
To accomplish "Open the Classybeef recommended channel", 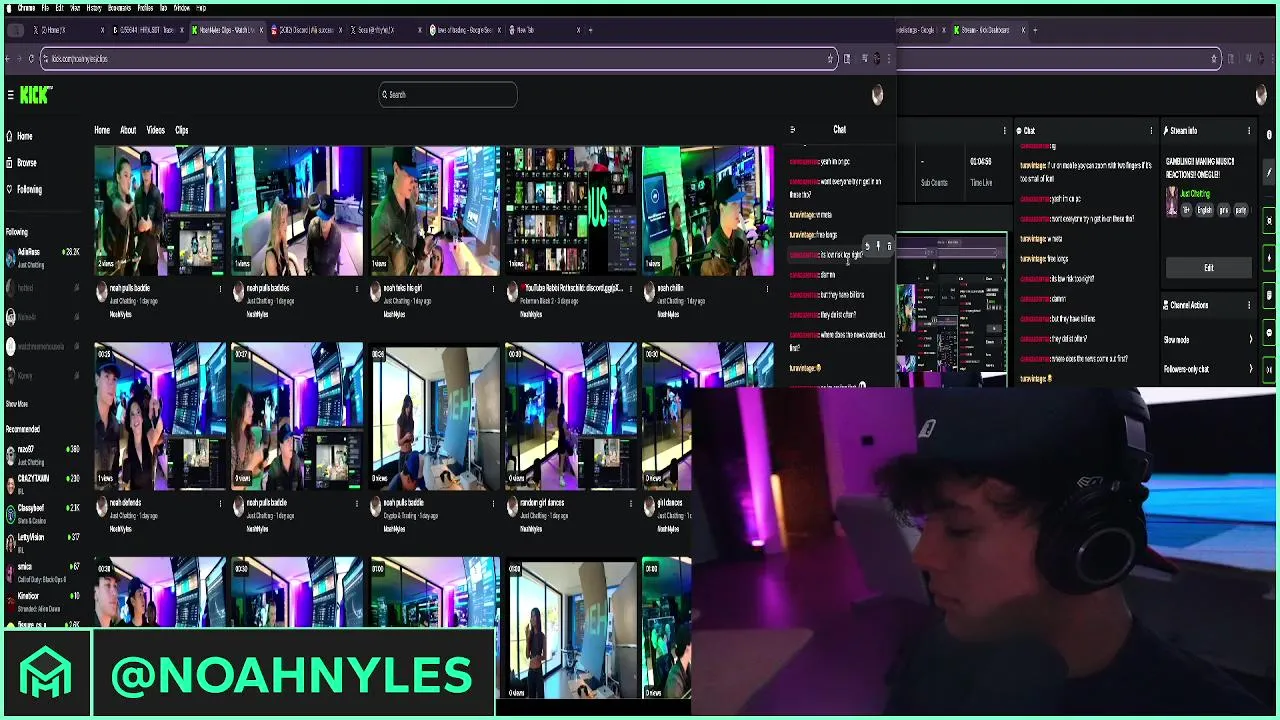I will (41, 513).
